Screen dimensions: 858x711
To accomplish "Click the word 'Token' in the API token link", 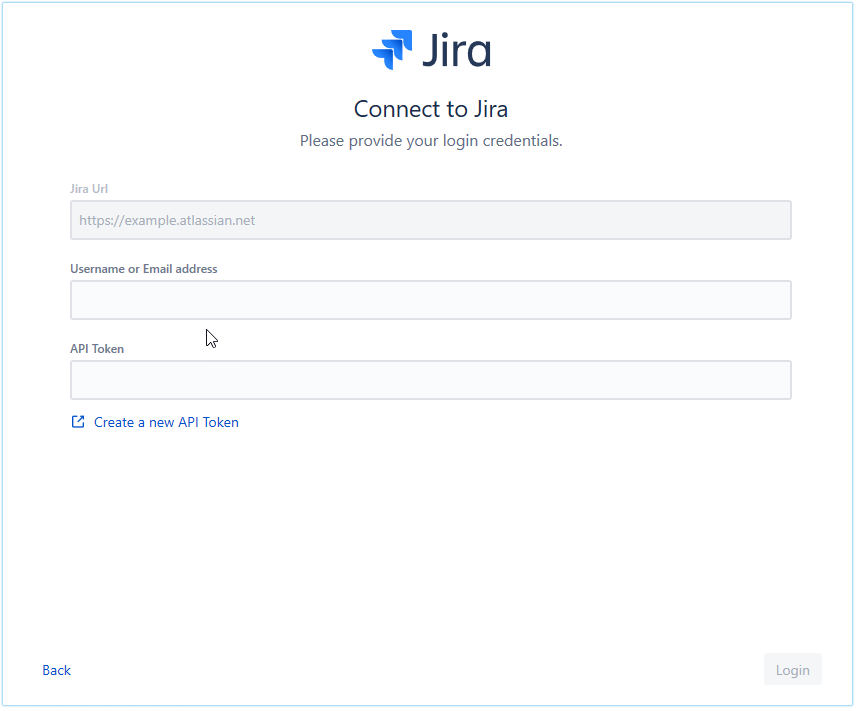I will [221, 422].
